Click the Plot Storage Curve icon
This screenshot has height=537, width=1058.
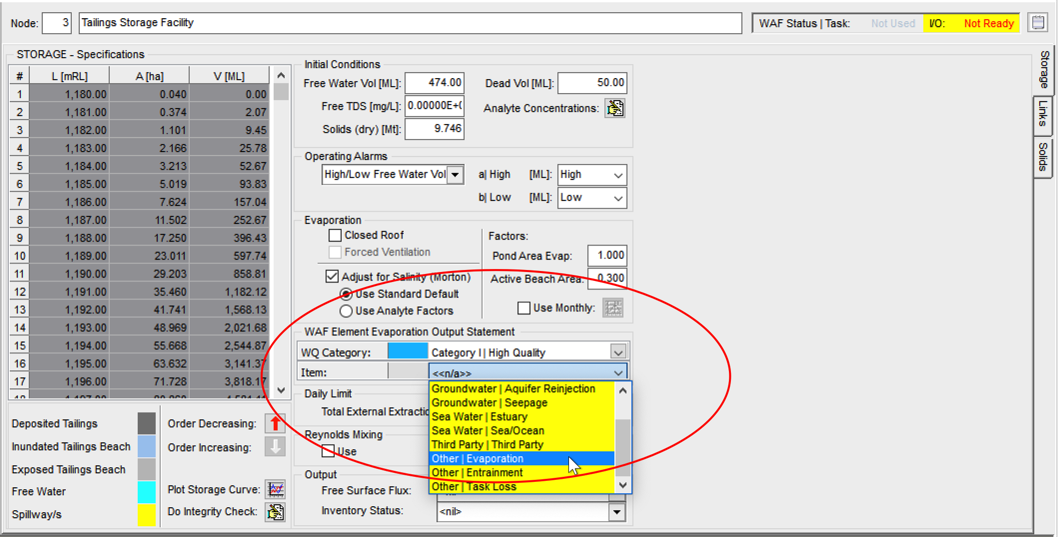(x=275, y=490)
